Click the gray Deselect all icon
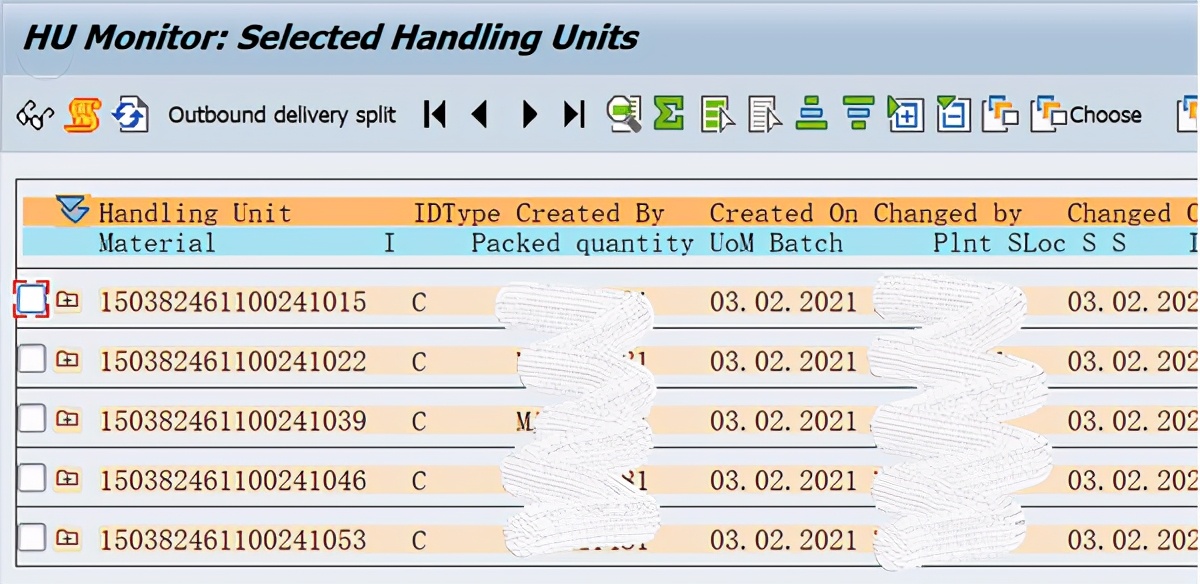 pyautogui.click(x=765, y=114)
